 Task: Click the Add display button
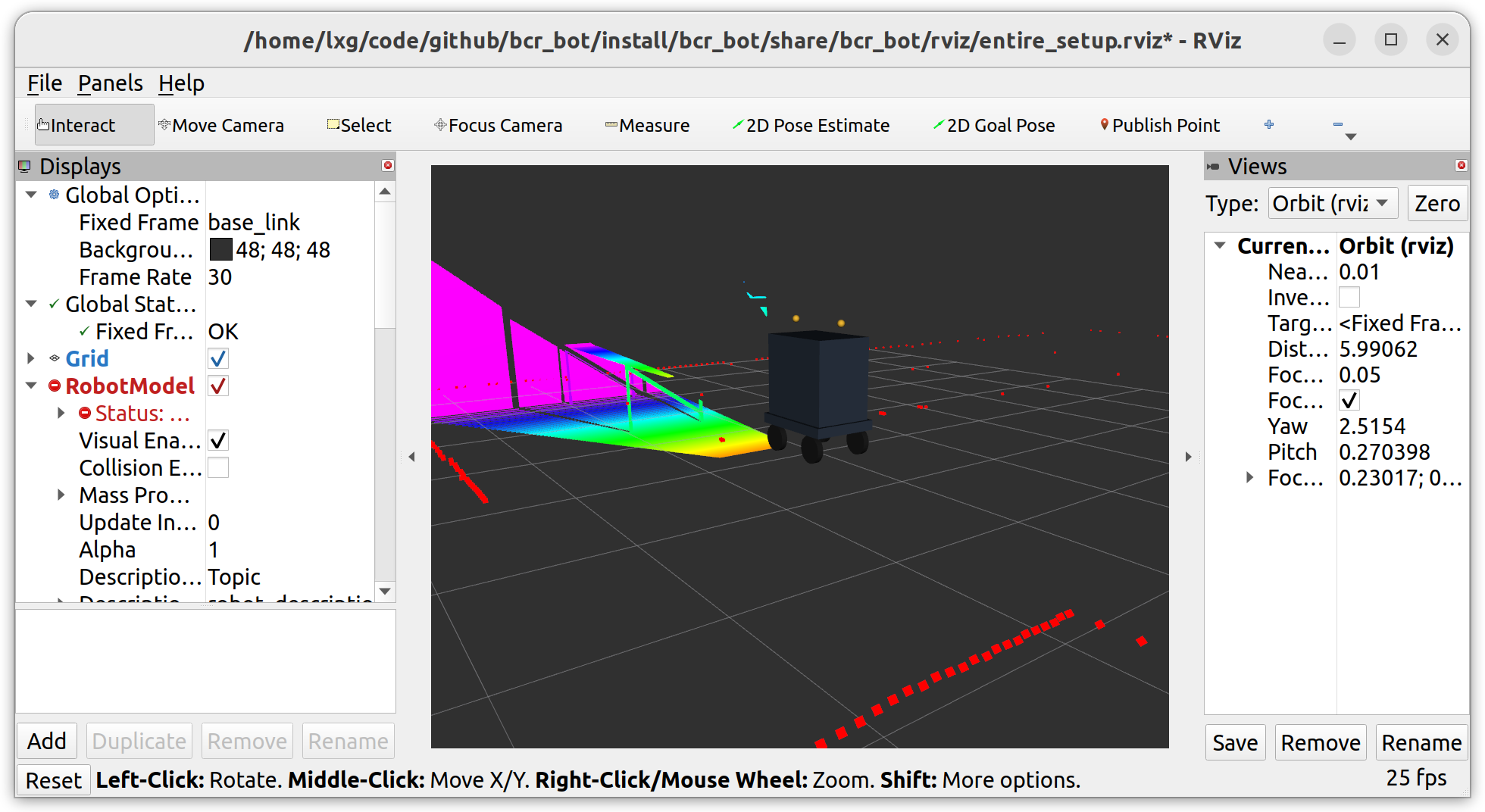[x=47, y=741]
